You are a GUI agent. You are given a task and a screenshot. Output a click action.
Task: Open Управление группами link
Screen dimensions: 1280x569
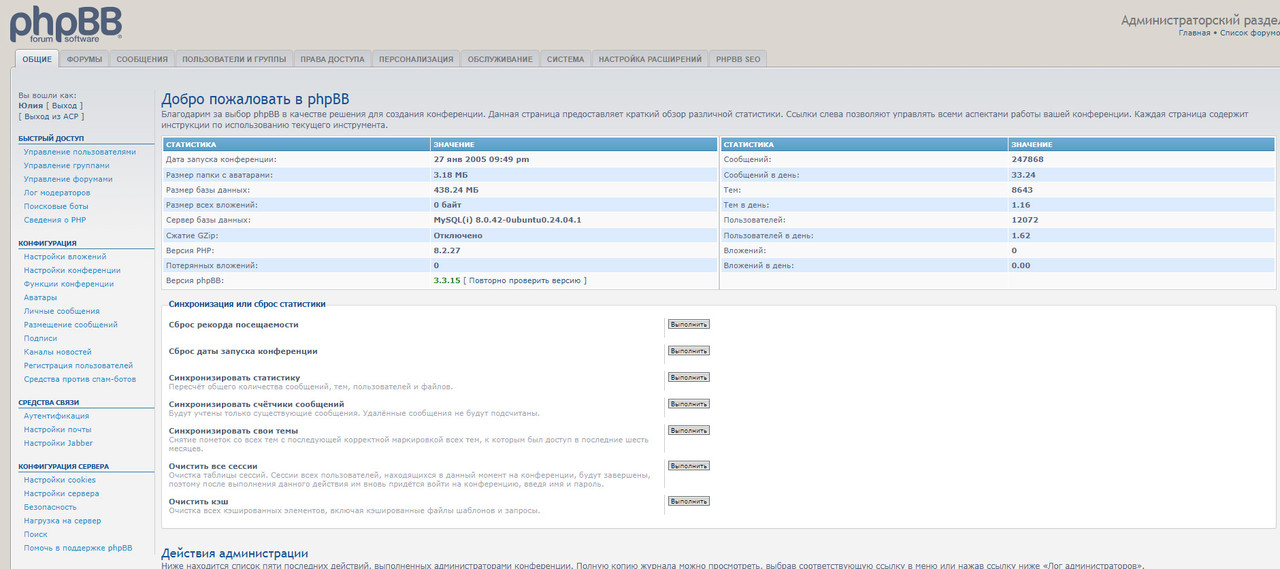(67, 165)
